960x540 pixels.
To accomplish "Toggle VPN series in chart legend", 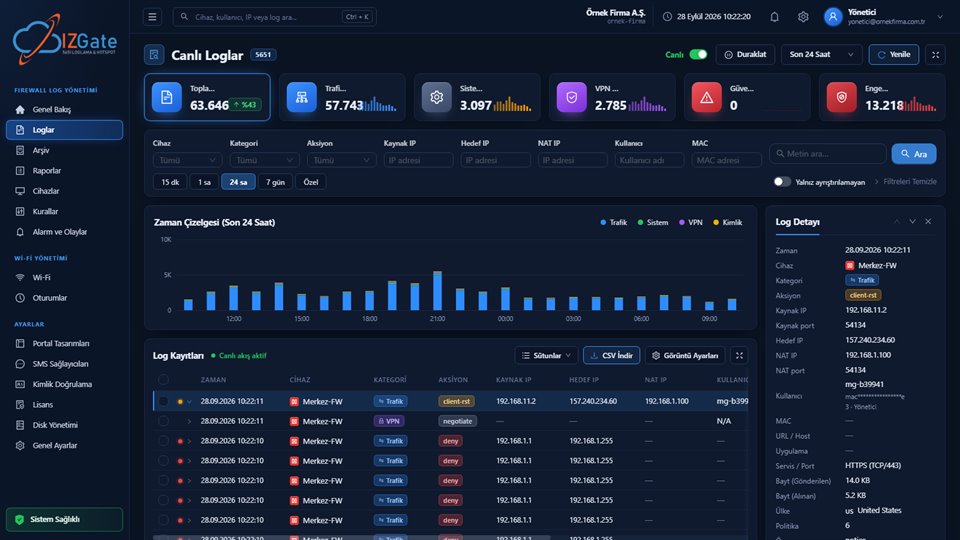I will pos(691,222).
